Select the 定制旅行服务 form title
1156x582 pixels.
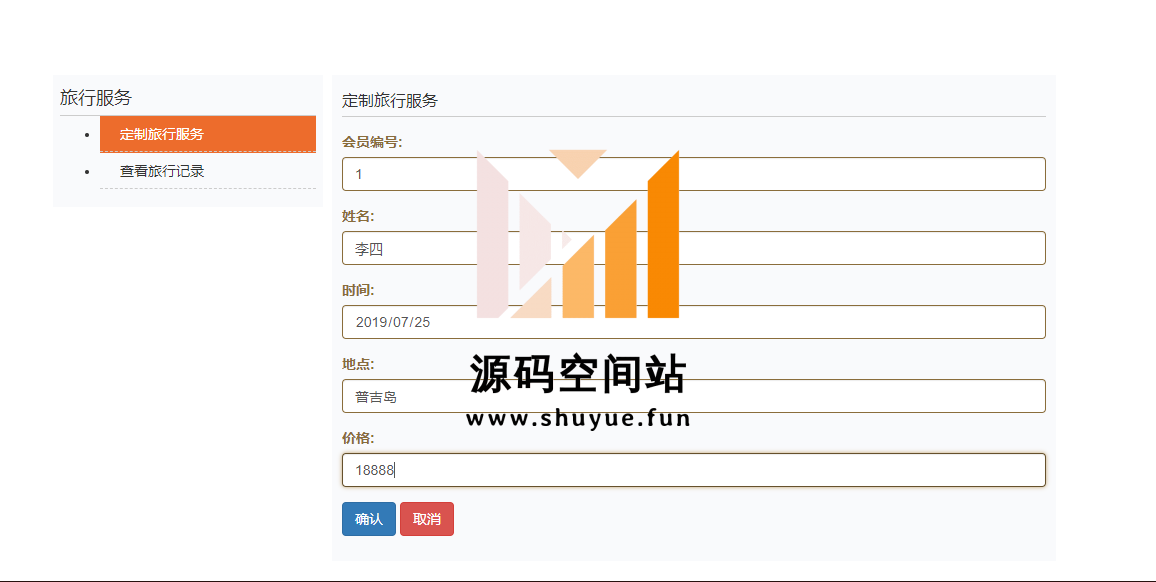pos(390,101)
